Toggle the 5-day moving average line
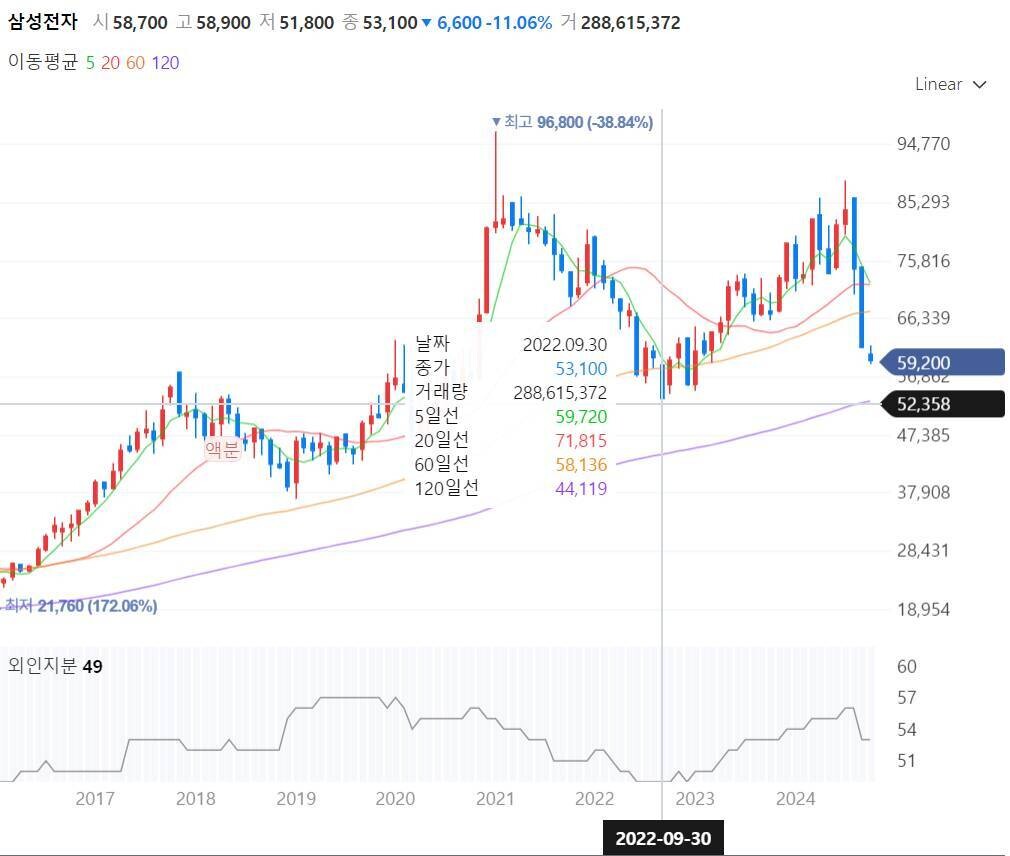The image size is (1010, 856). pyautogui.click(x=91, y=63)
